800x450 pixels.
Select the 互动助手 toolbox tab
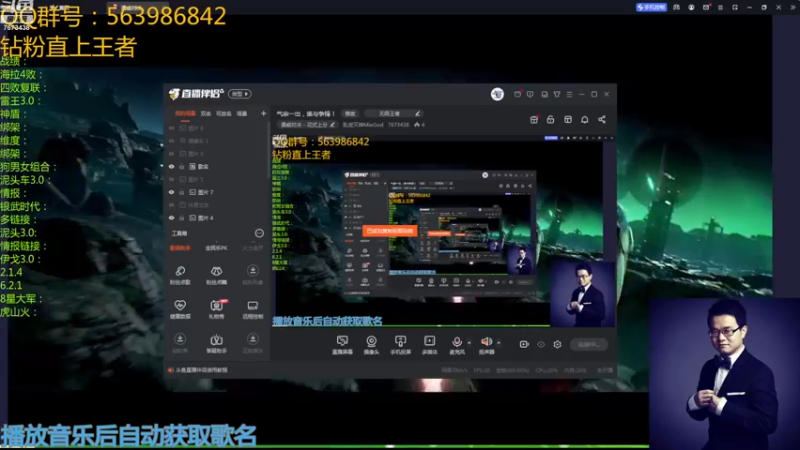tap(180, 248)
